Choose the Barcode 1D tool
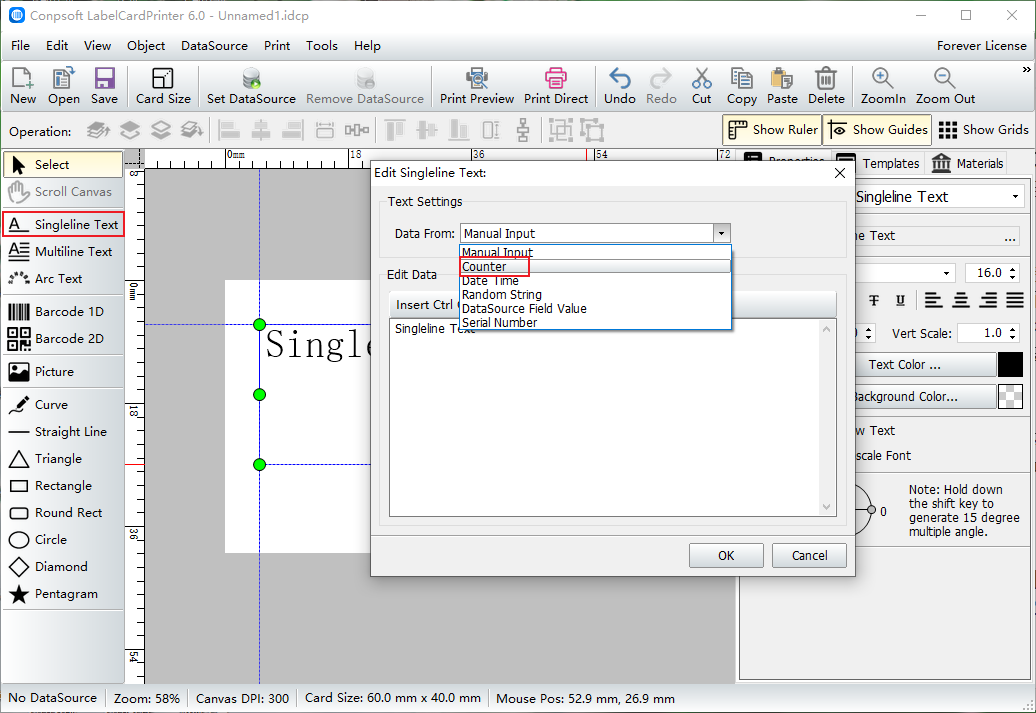 point(63,311)
